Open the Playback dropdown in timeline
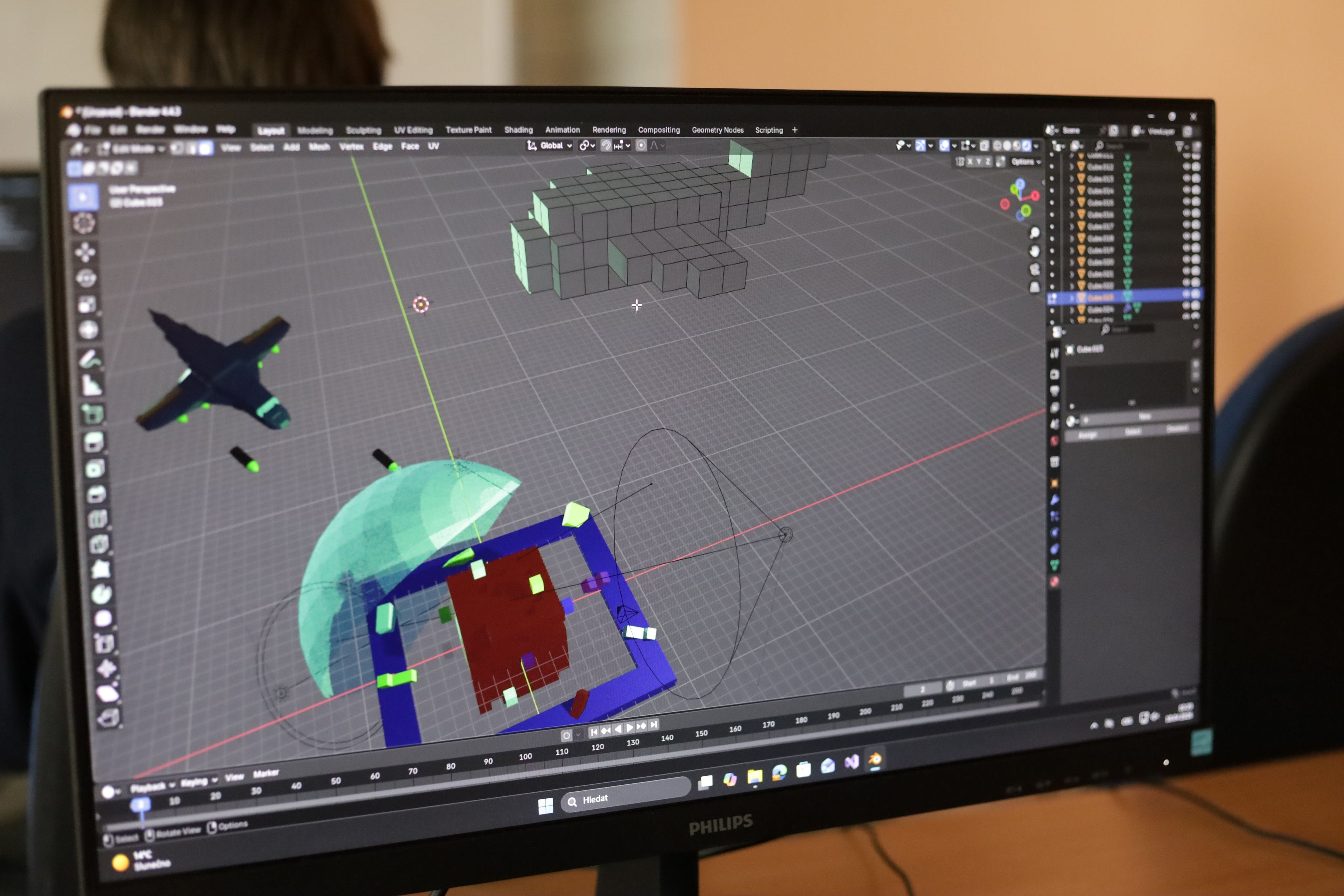The width and height of the screenshot is (1344, 896). pyautogui.click(x=153, y=787)
